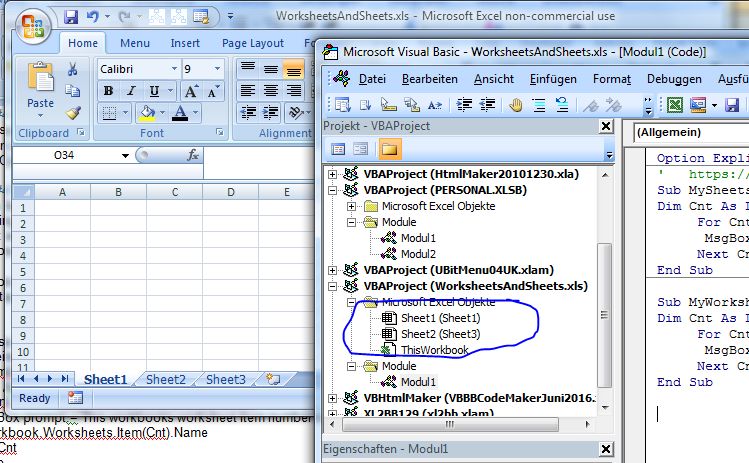
Task: Apply the yellow Fill Color
Action: point(147,113)
